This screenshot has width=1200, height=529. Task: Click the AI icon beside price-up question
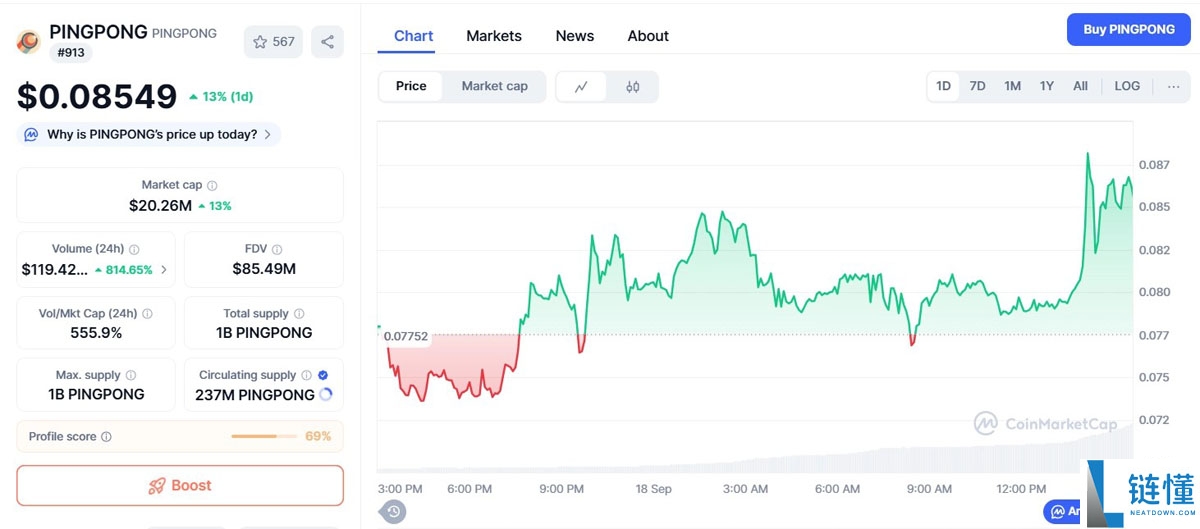point(31,134)
